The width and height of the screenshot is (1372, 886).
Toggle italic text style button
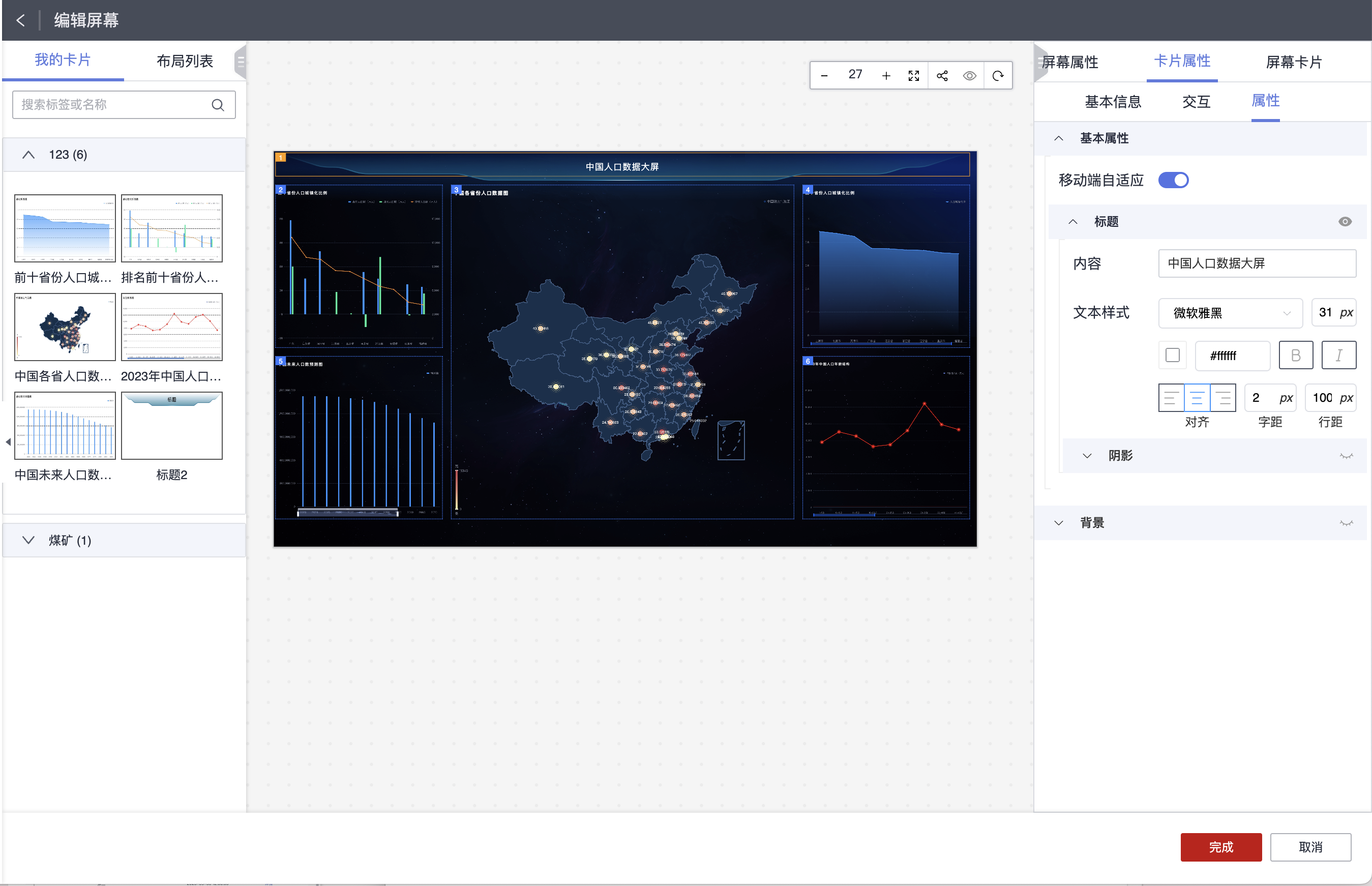pos(1338,356)
